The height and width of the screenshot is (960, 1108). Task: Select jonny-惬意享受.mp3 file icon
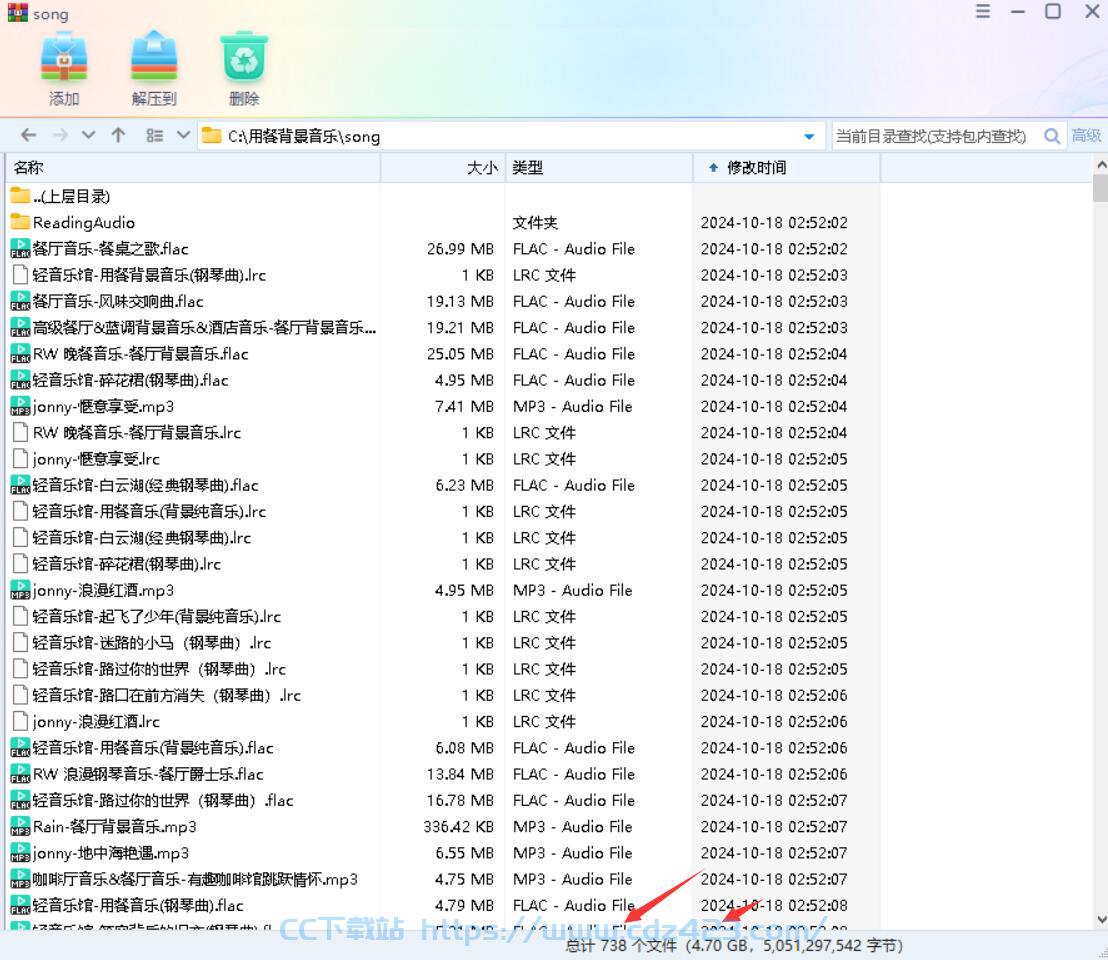click(x=20, y=406)
